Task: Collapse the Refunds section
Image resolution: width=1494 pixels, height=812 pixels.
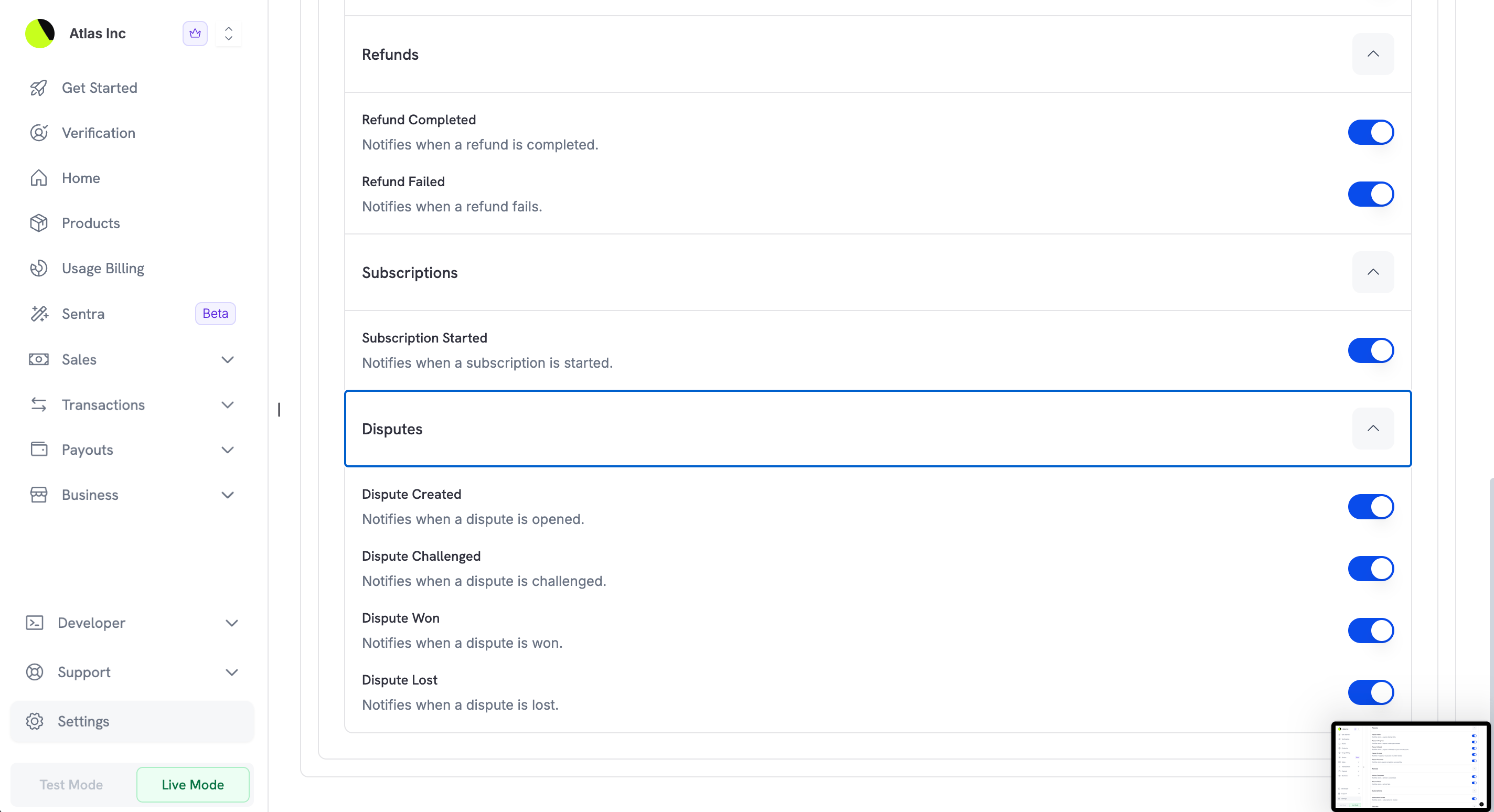Action: (1373, 54)
